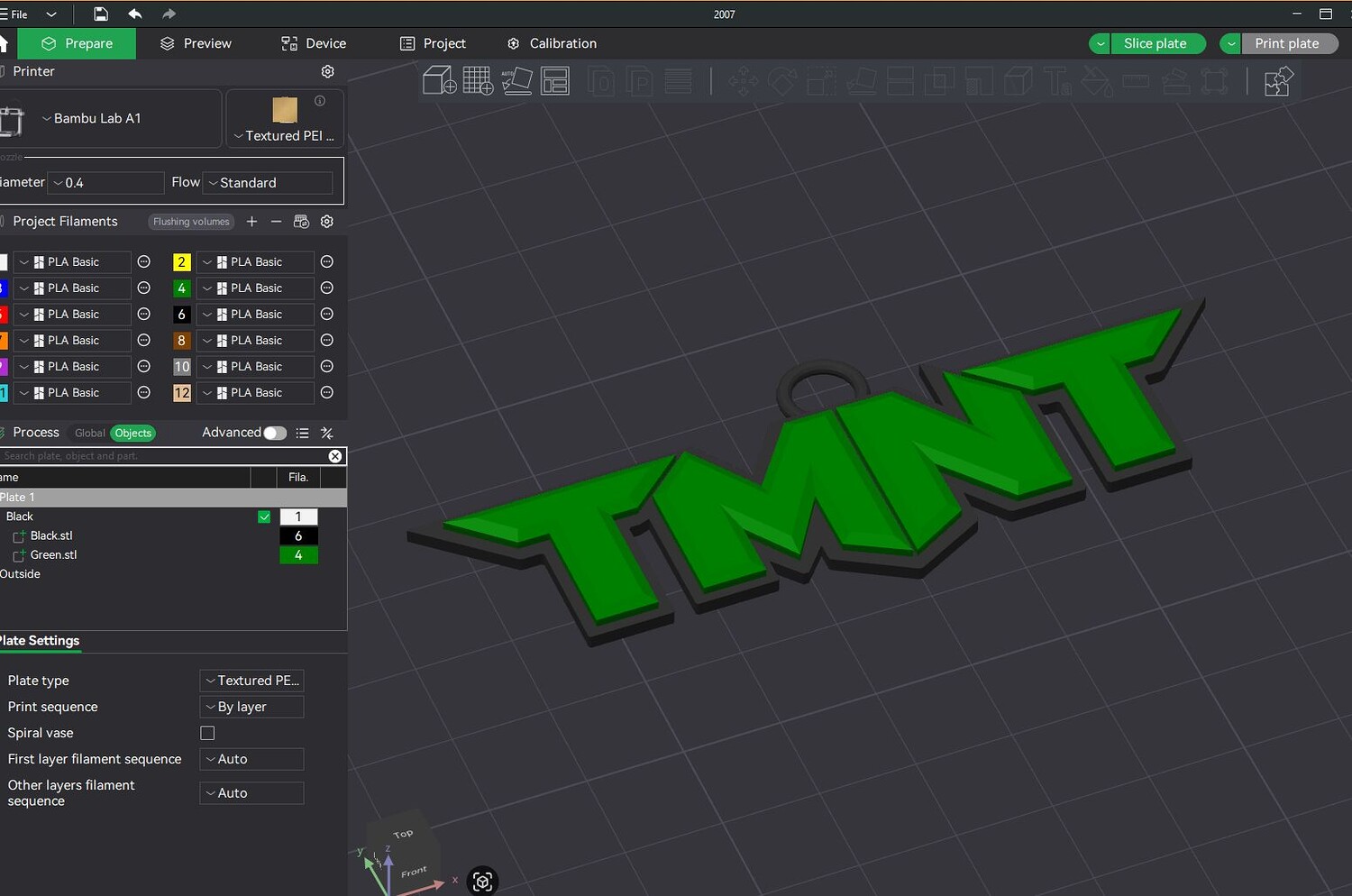Open the Project Filaments settings gear
The width and height of the screenshot is (1352, 896).
[327, 222]
